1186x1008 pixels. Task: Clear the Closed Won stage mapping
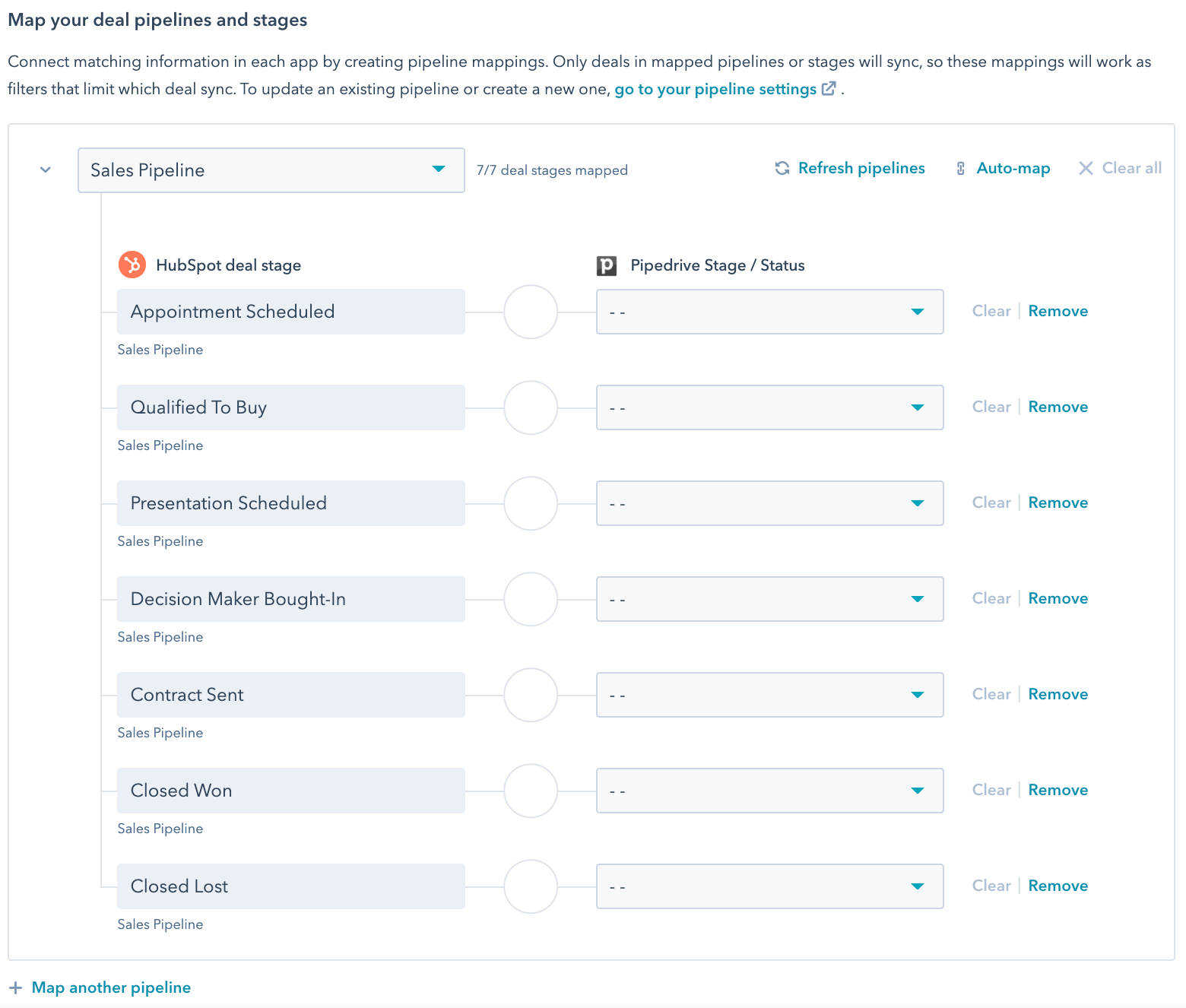[x=991, y=790]
